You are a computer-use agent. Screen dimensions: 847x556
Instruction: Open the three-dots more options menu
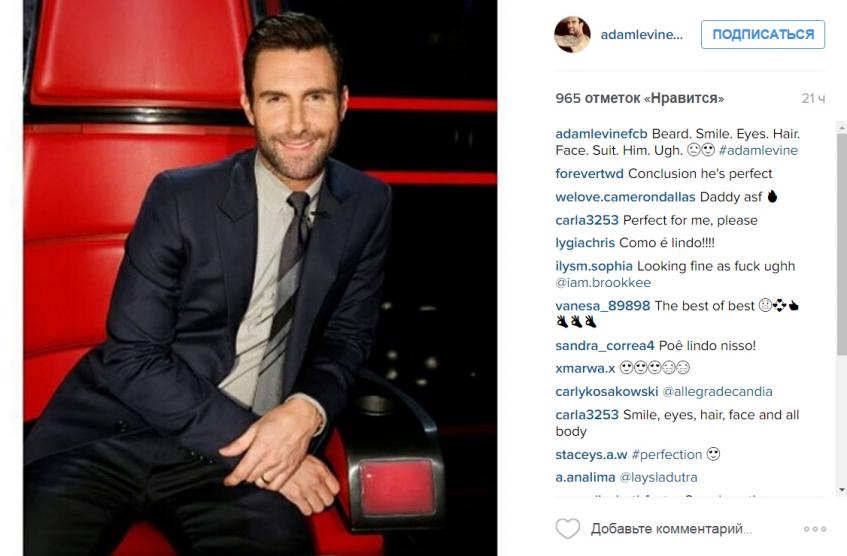[x=815, y=529]
